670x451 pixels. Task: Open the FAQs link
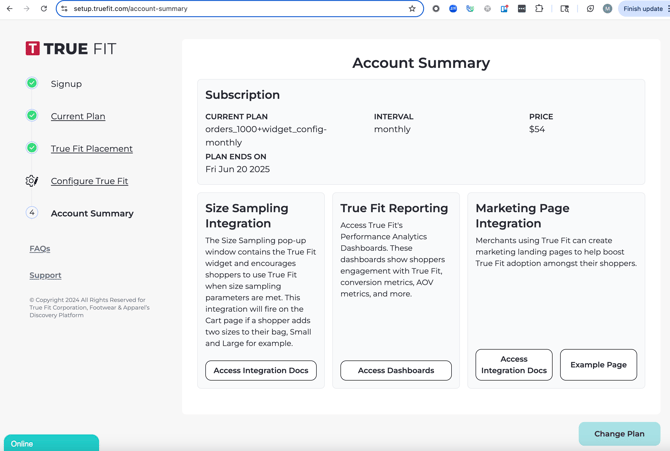[x=40, y=249]
